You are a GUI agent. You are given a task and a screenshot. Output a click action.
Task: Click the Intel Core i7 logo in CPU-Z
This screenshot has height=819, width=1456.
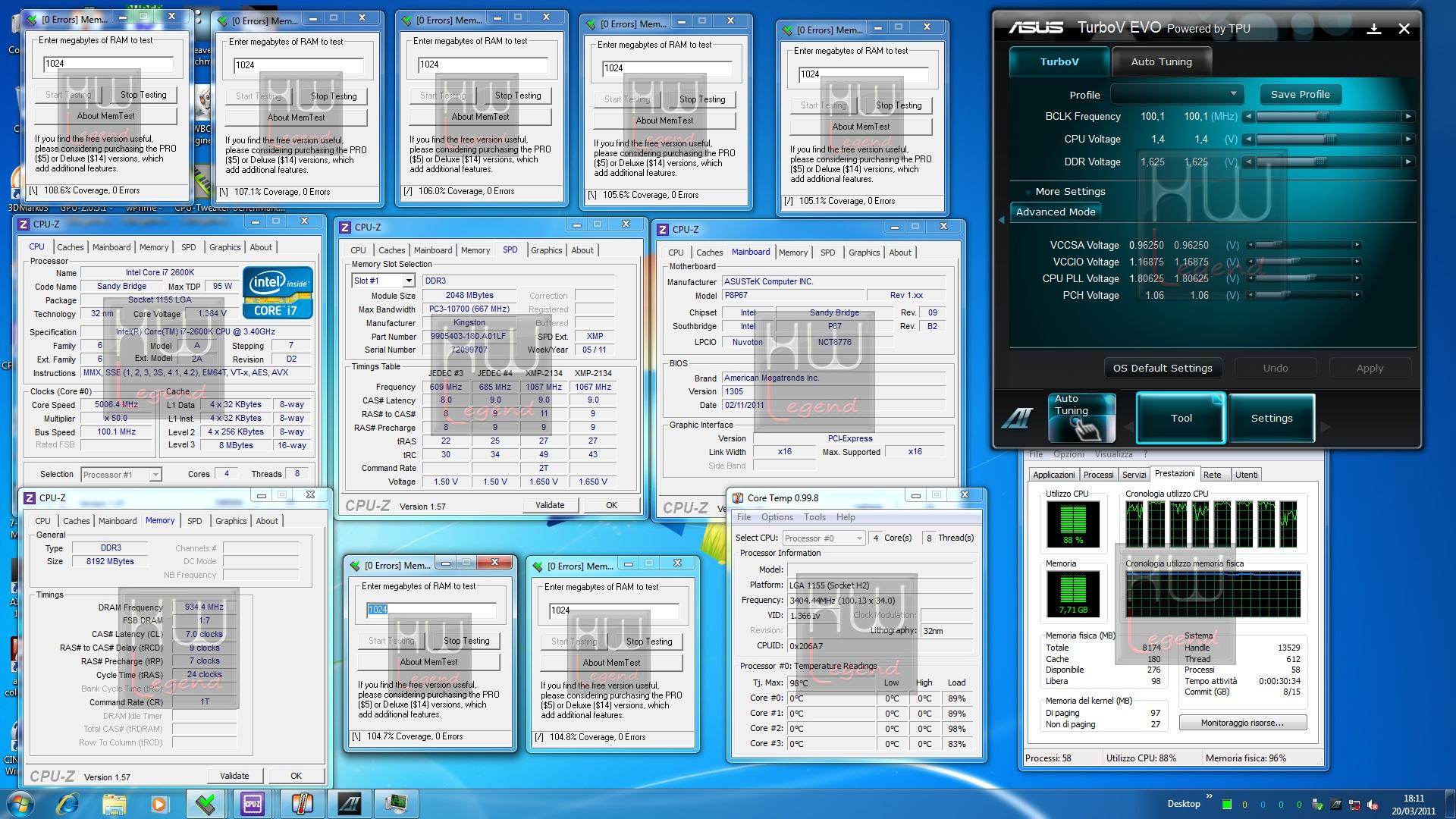[x=278, y=292]
